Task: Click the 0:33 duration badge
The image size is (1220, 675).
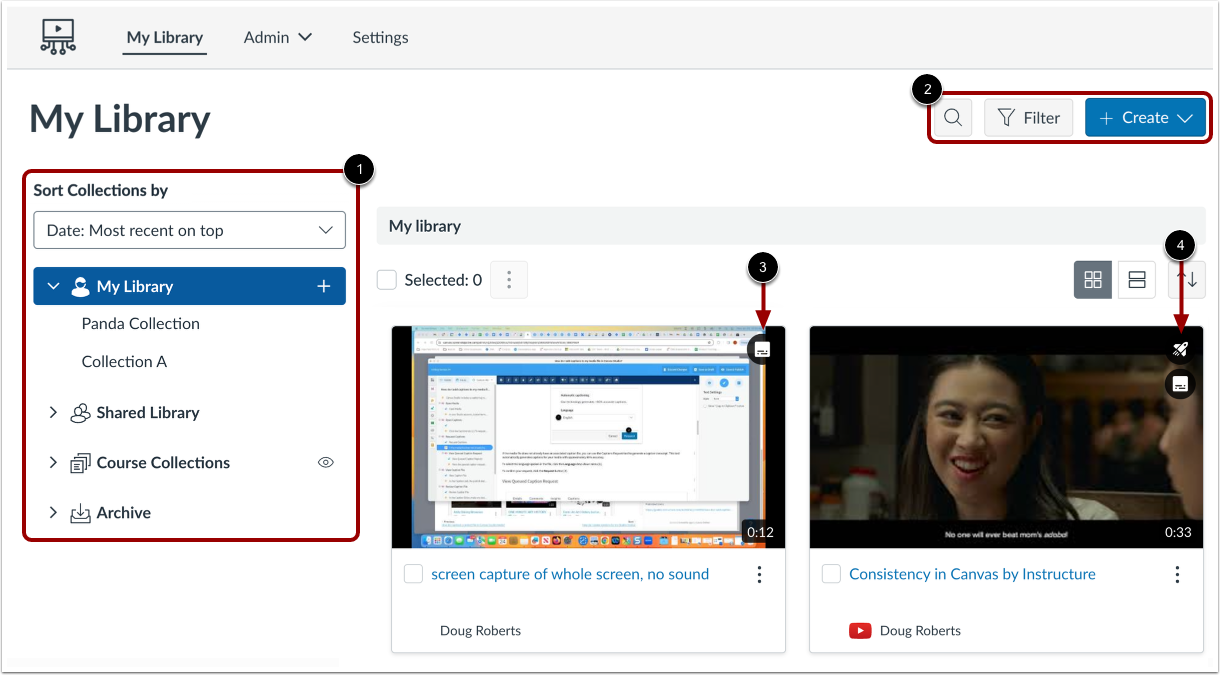Action: tap(1178, 532)
